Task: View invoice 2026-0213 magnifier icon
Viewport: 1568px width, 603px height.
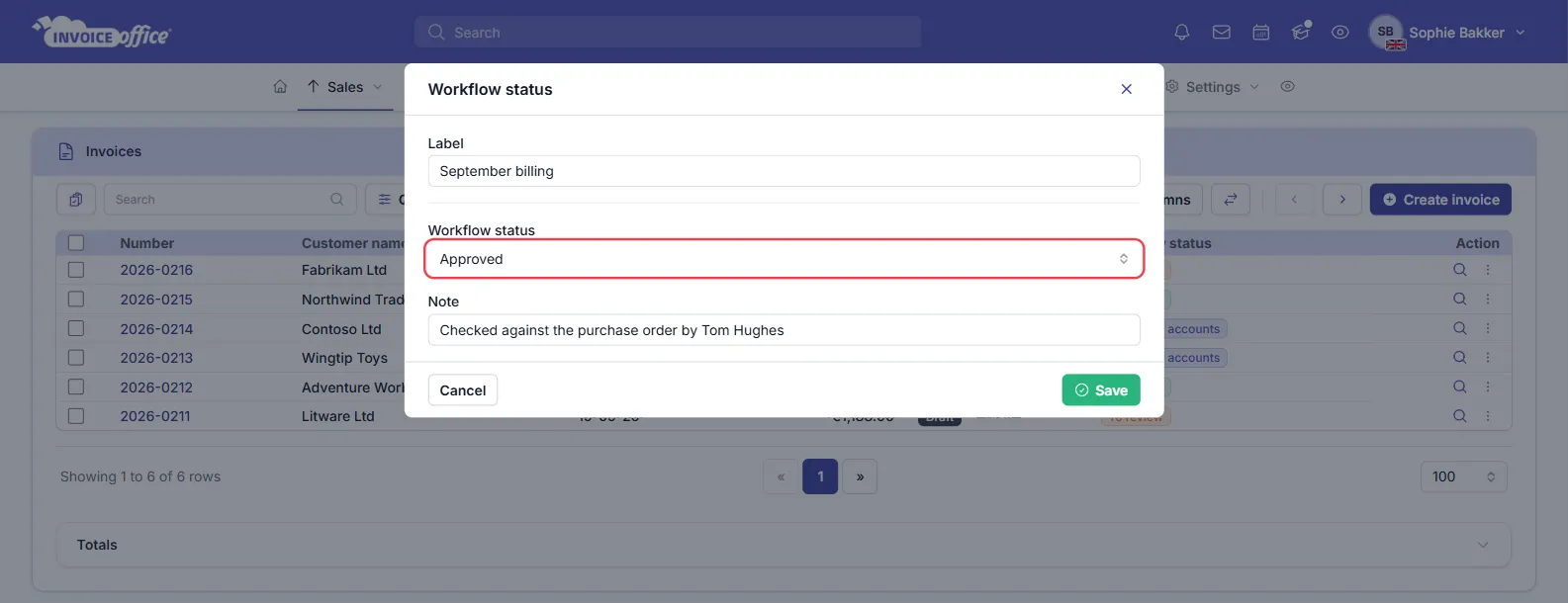Action: [1459, 357]
